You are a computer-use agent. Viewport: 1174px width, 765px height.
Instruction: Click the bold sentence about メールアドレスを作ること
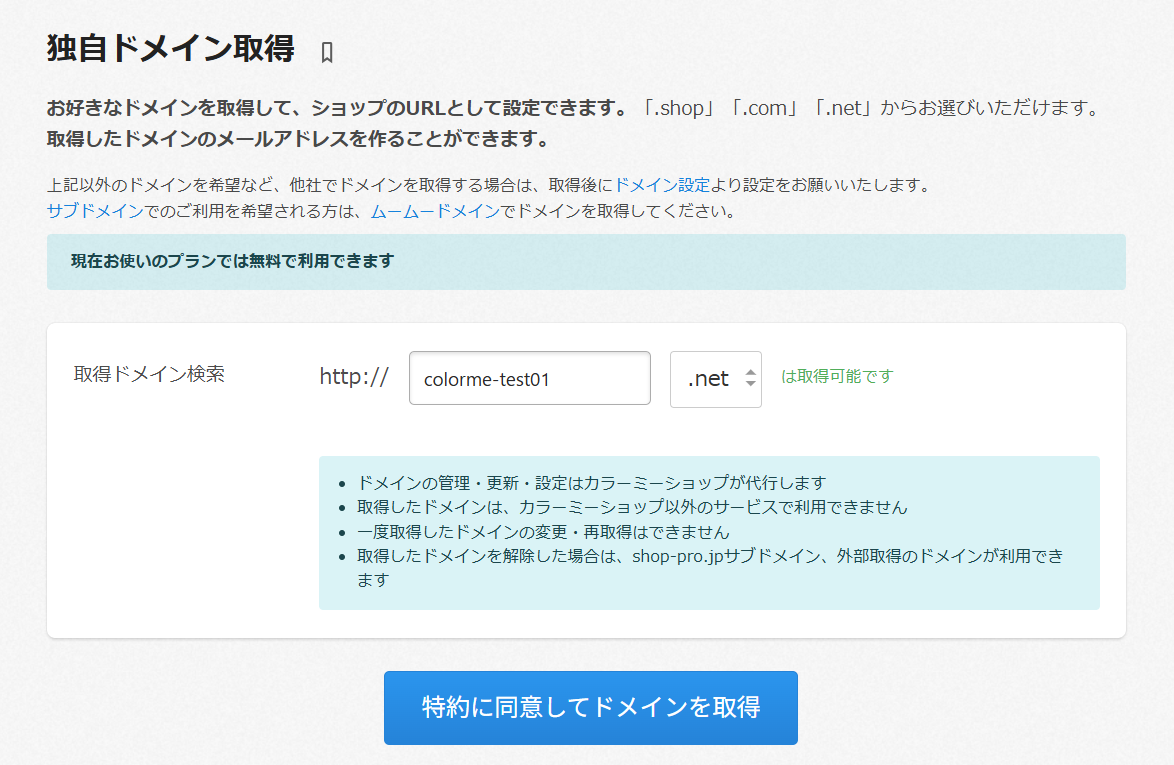pos(297,138)
